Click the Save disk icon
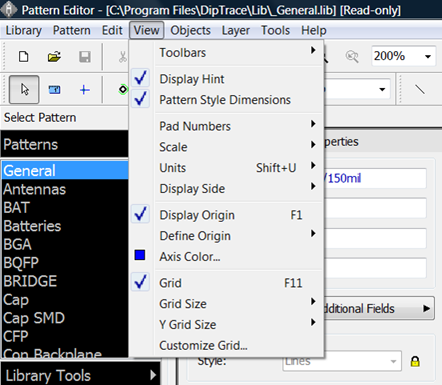442x385 pixels. [x=85, y=57]
